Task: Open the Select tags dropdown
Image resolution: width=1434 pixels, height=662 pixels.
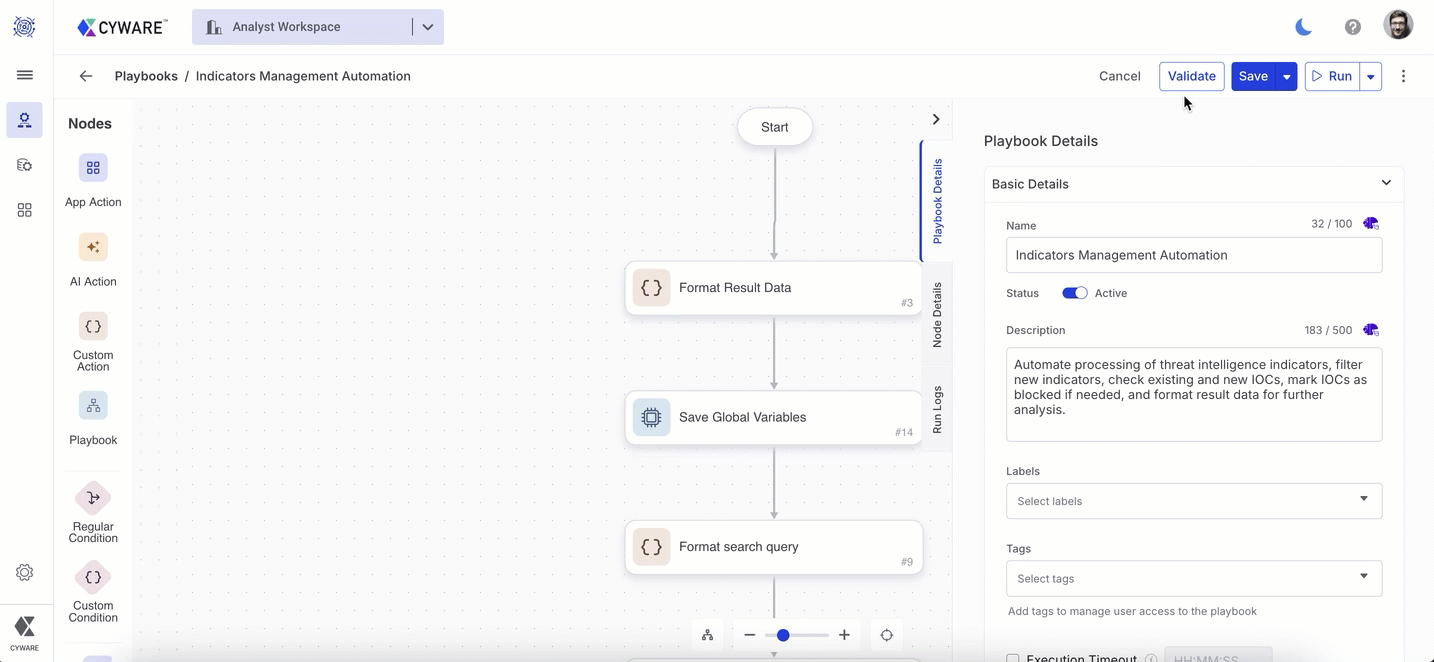Action: [x=1193, y=578]
